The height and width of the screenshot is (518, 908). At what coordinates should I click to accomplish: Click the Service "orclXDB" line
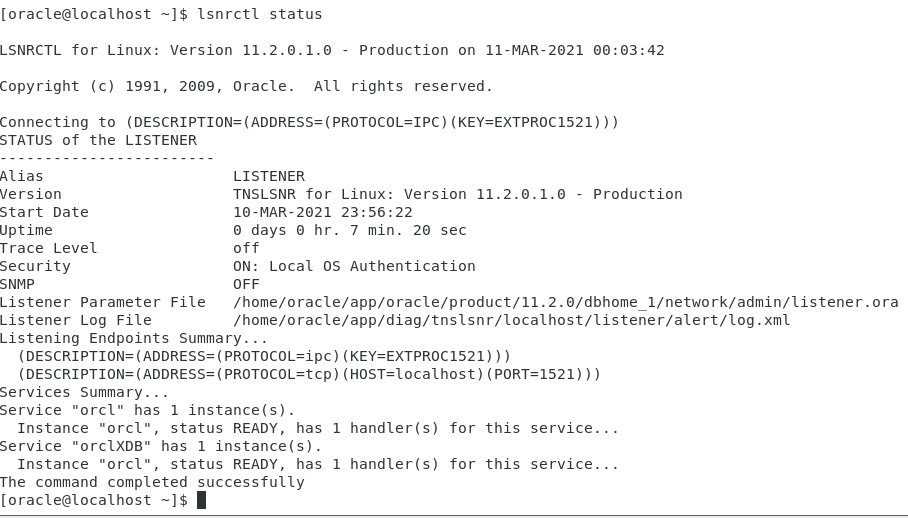161,446
